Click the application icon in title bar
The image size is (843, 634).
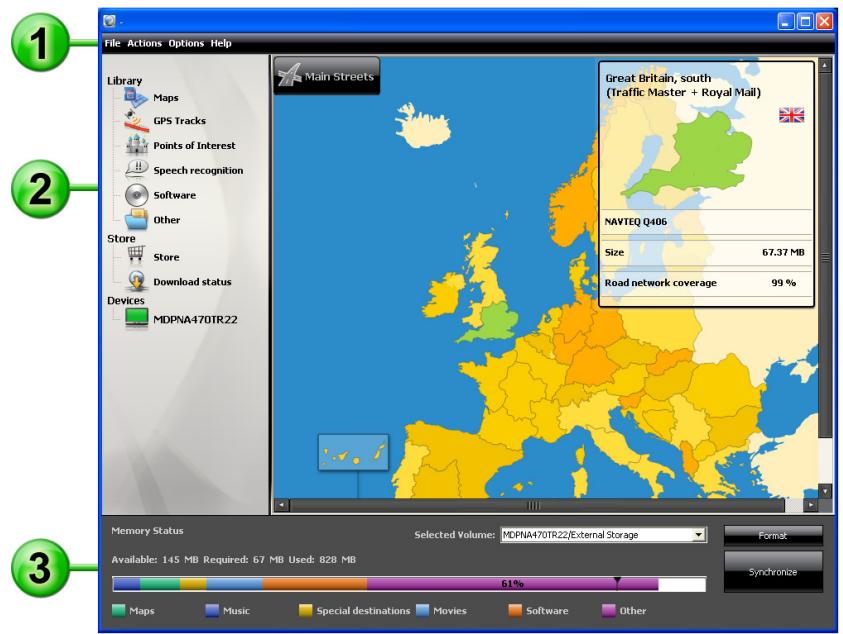click(x=110, y=21)
